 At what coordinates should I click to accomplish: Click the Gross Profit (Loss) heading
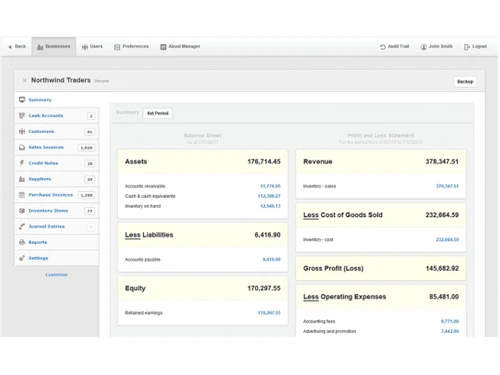coord(333,268)
